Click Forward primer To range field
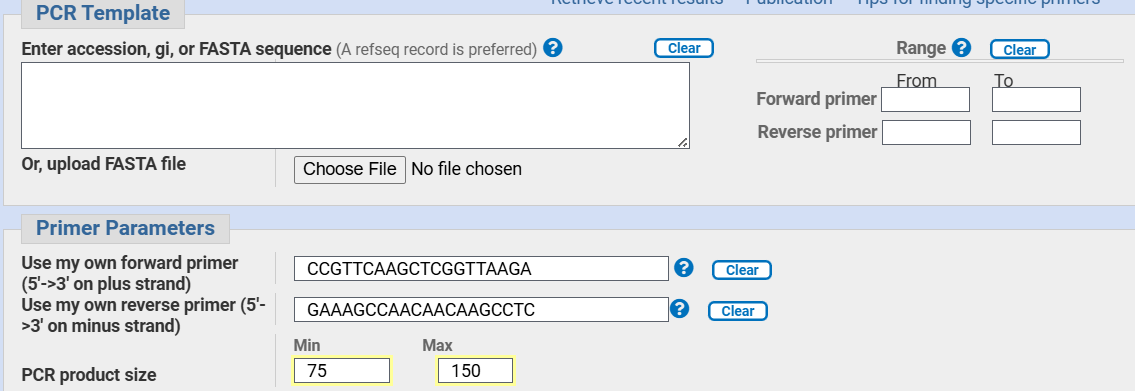The width and height of the screenshot is (1135, 391). pos(1037,100)
